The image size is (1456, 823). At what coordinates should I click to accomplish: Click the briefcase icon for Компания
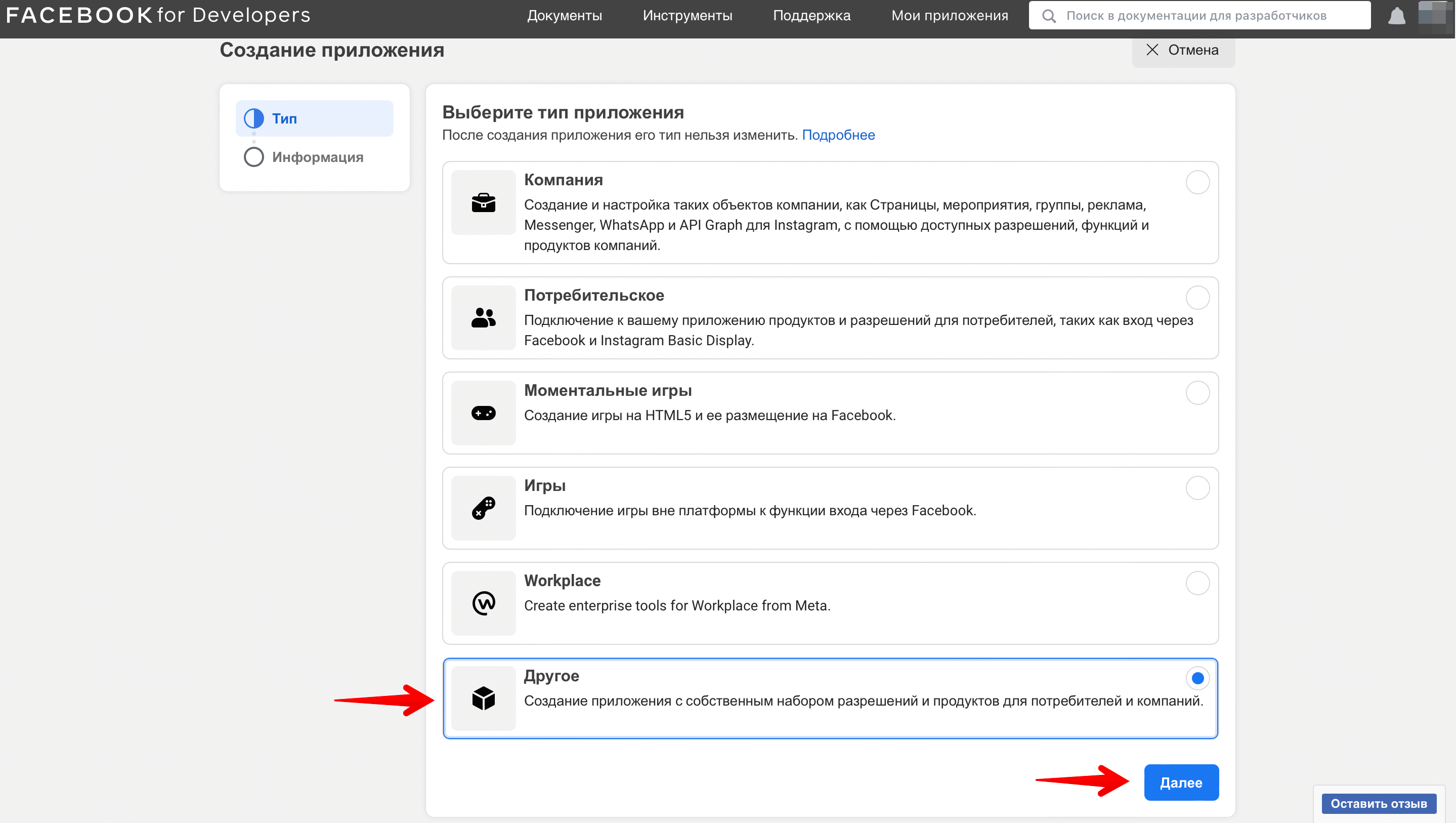point(483,202)
